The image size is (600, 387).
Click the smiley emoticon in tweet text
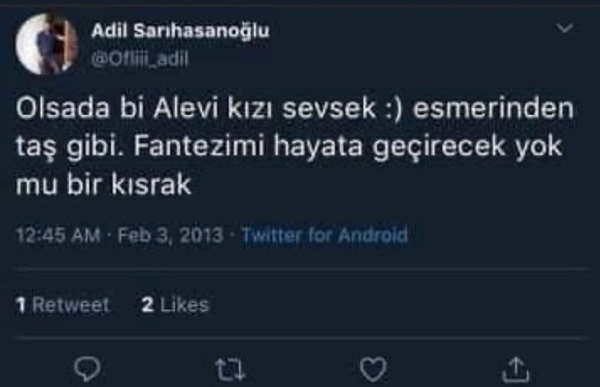coord(394,109)
